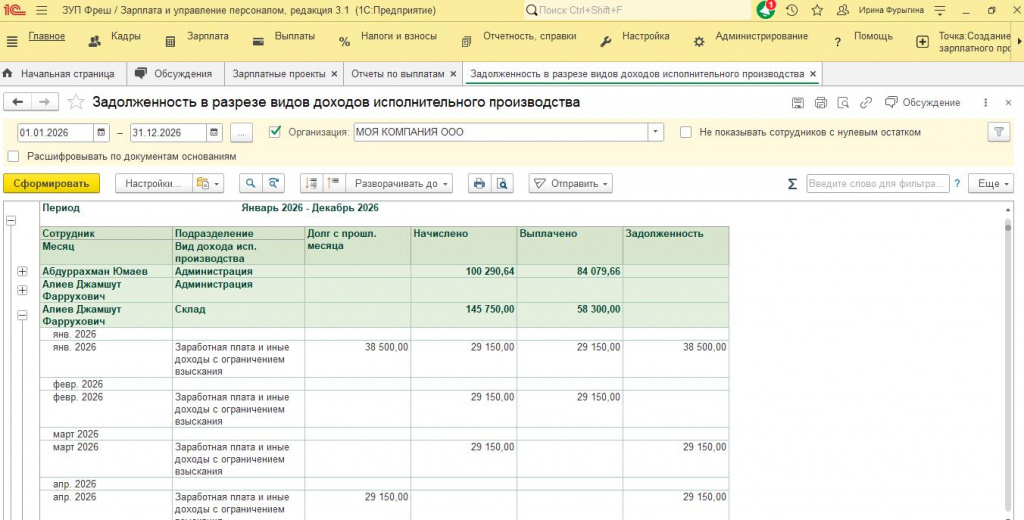Open the title bar service settings icon
Viewport: 1024px width, 520px height.
click(x=940, y=10)
